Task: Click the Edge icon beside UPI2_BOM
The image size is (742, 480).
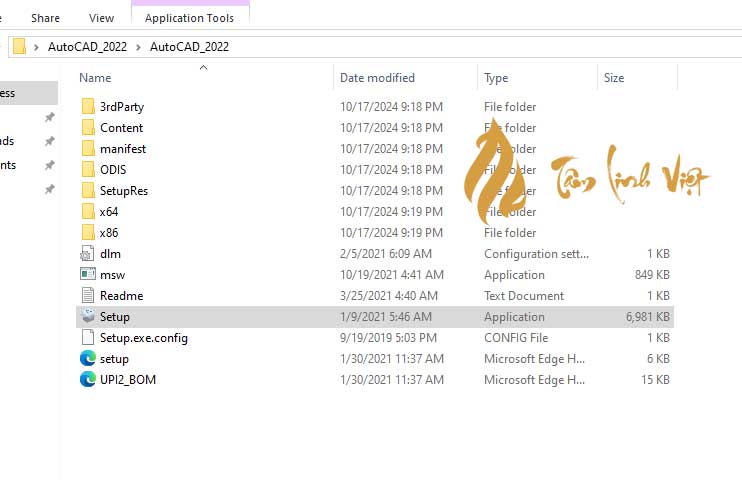Action: coord(88,379)
